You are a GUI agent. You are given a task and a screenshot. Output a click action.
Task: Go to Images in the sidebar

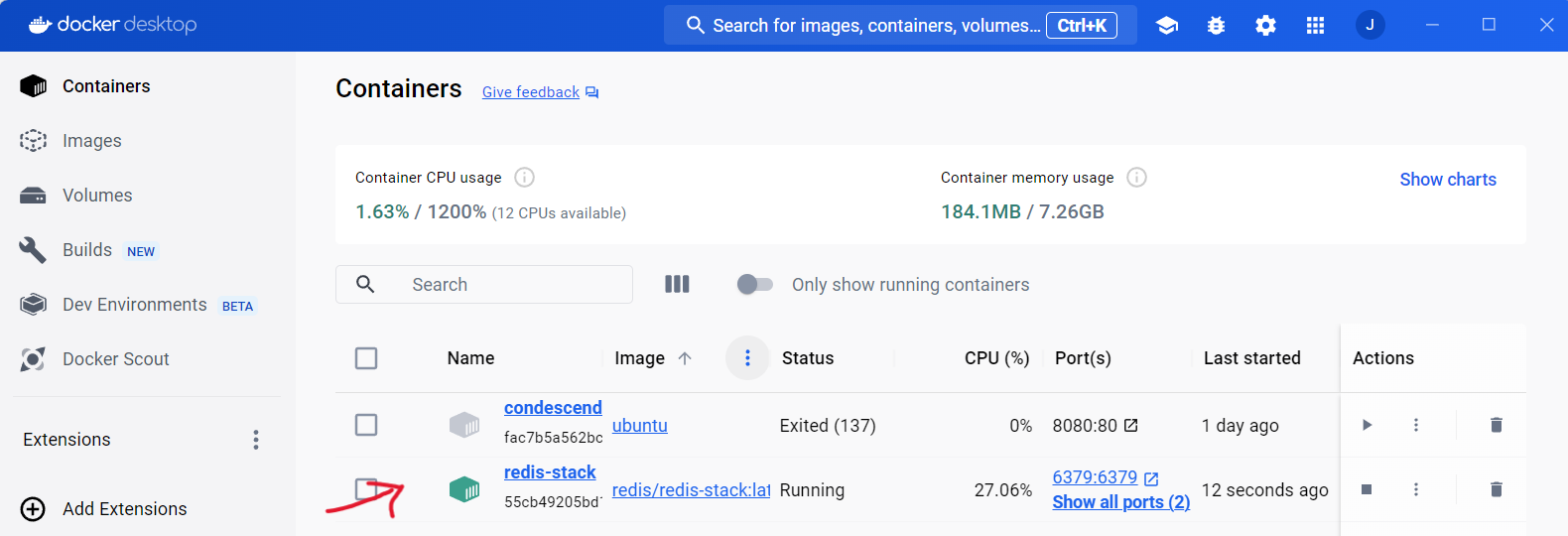coord(91,141)
